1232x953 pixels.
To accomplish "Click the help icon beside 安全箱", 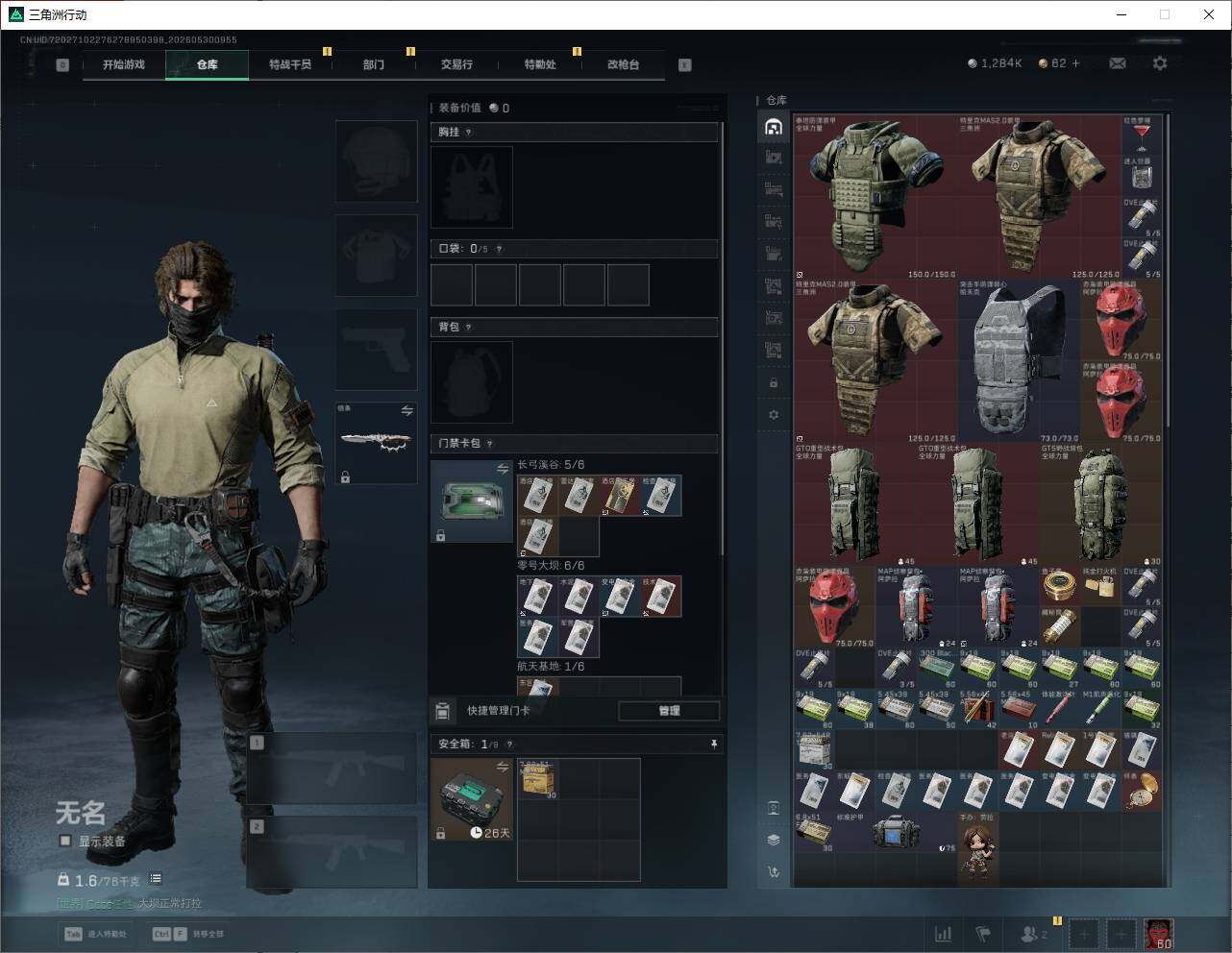I will (509, 744).
